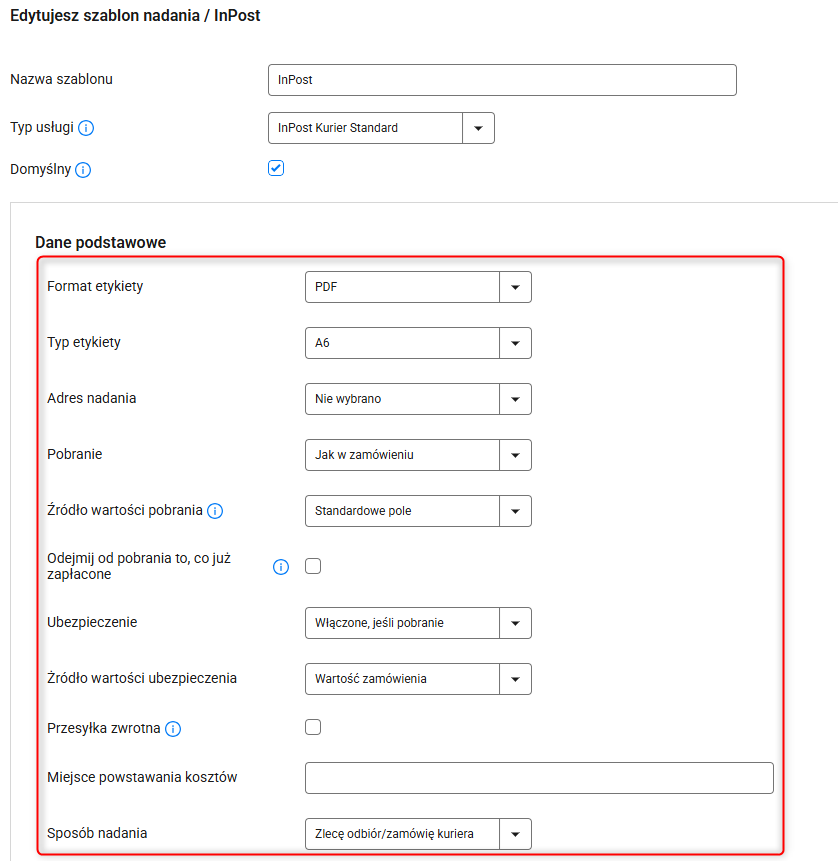The width and height of the screenshot is (838, 861).
Task: Click info icon next to Przesyłka zwrotna
Action: [172, 729]
